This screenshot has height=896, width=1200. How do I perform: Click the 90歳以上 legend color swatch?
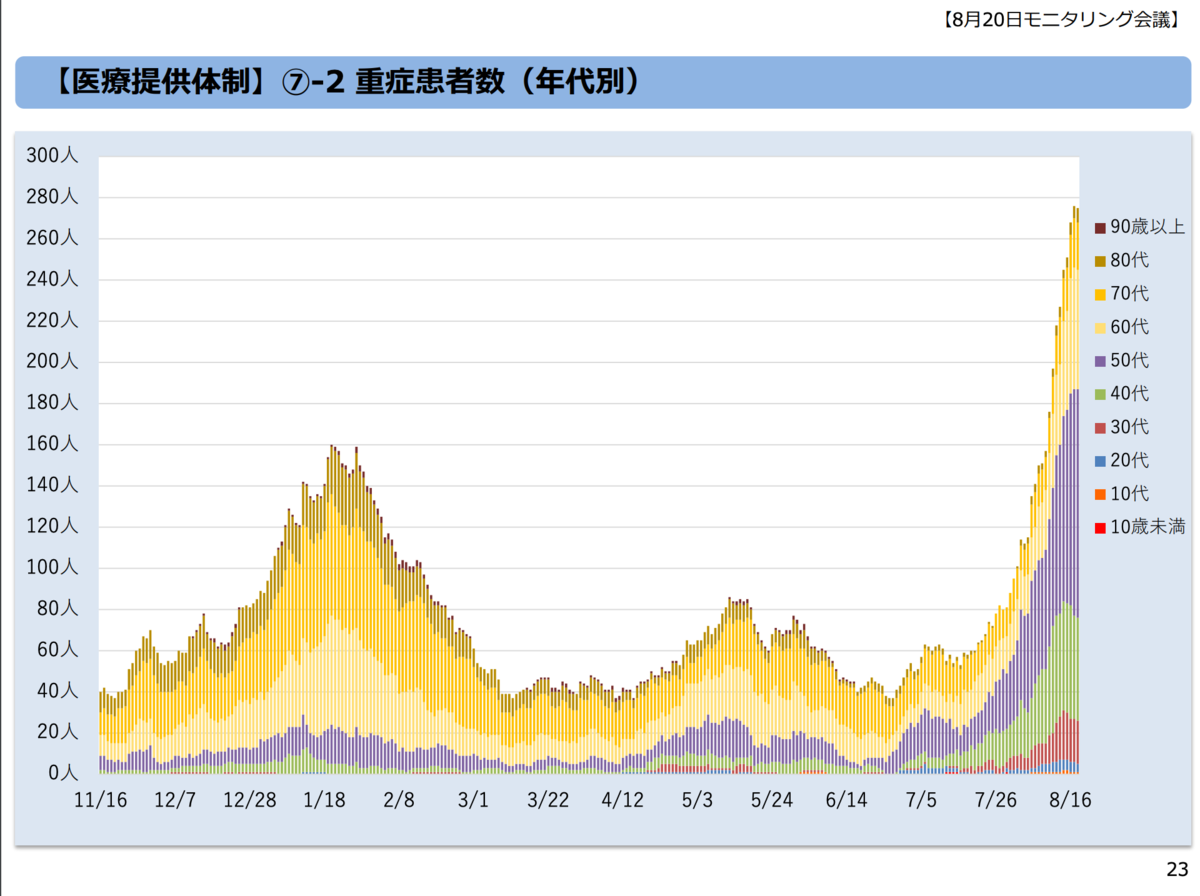1100,228
